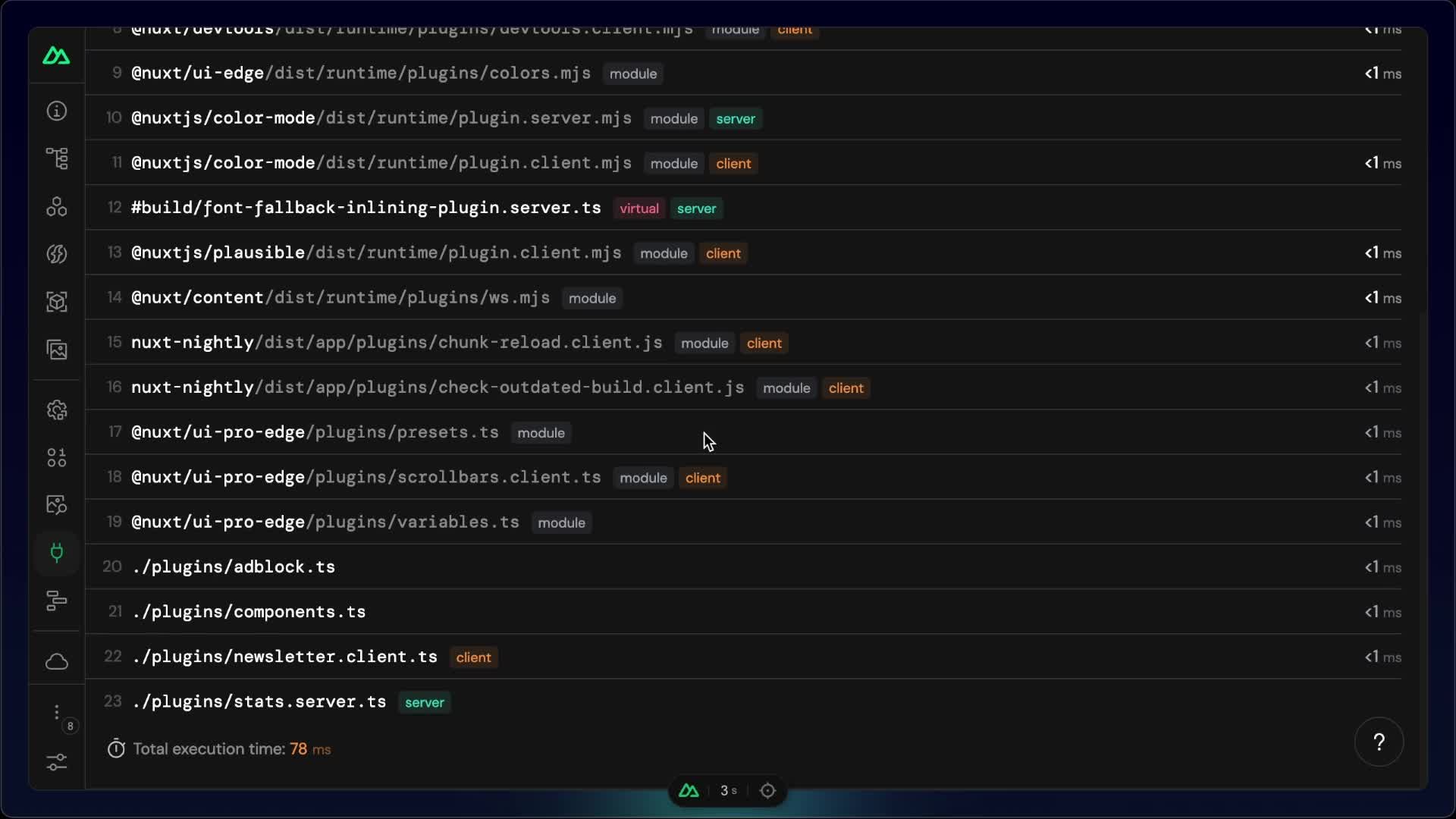Viewport: 1456px width, 819px height.
Task: Open the Assets image icon
Action: (x=57, y=350)
